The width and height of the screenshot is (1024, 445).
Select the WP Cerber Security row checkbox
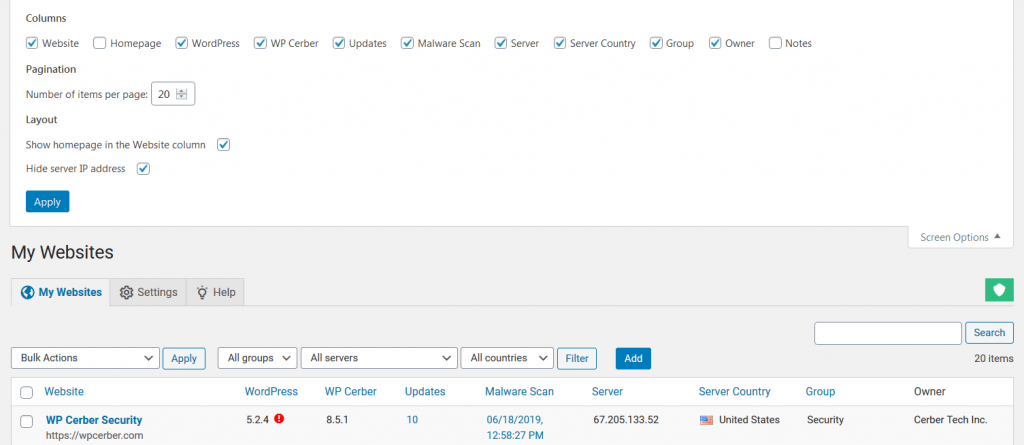pos(27,421)
